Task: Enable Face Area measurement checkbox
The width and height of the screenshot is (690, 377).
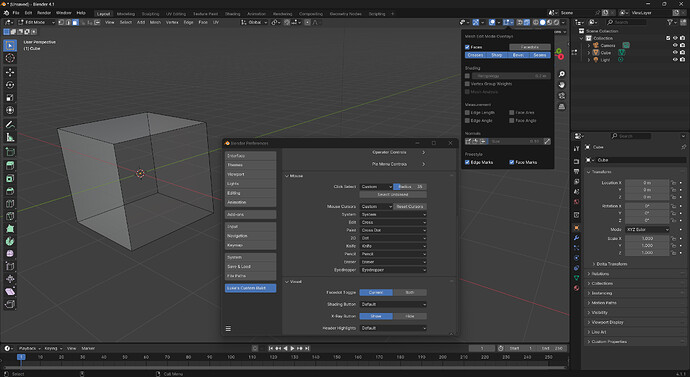Action: click(x=512, y=113)
